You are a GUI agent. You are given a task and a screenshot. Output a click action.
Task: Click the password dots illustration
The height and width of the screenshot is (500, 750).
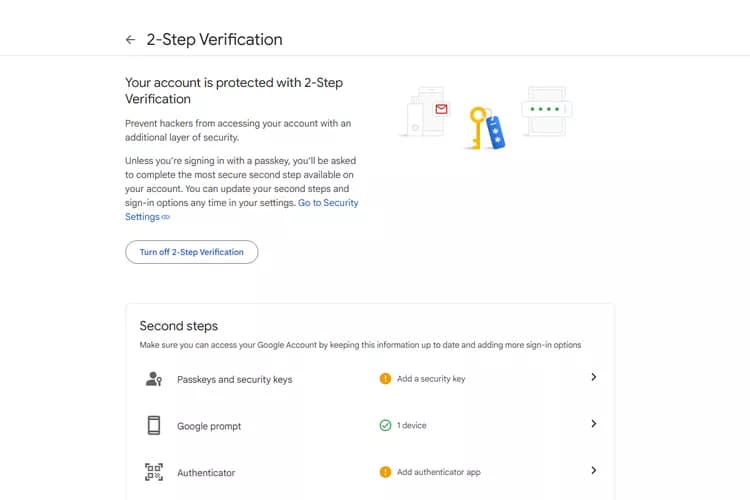[x=547, y=109]
